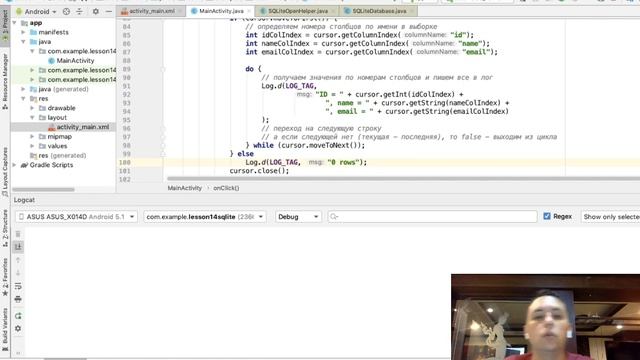Click the Project panel horizontal scrollbar
Screen dimensions: 640x360
43,189
